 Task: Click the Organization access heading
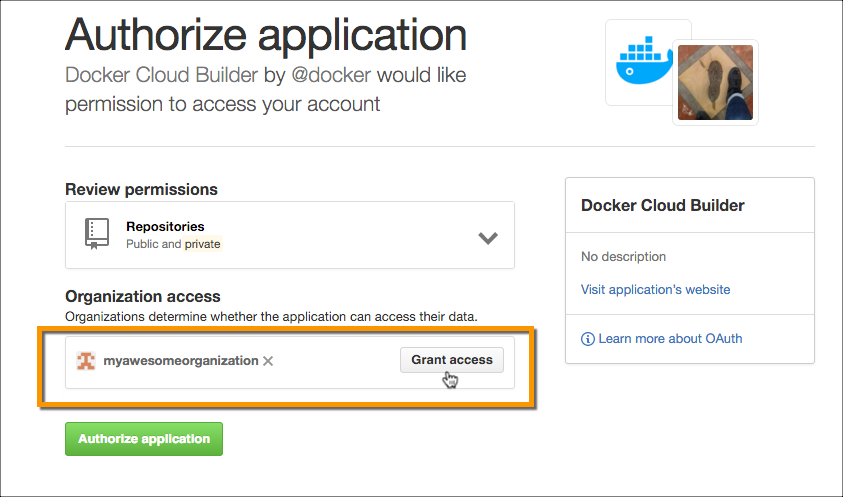[143, 297]
